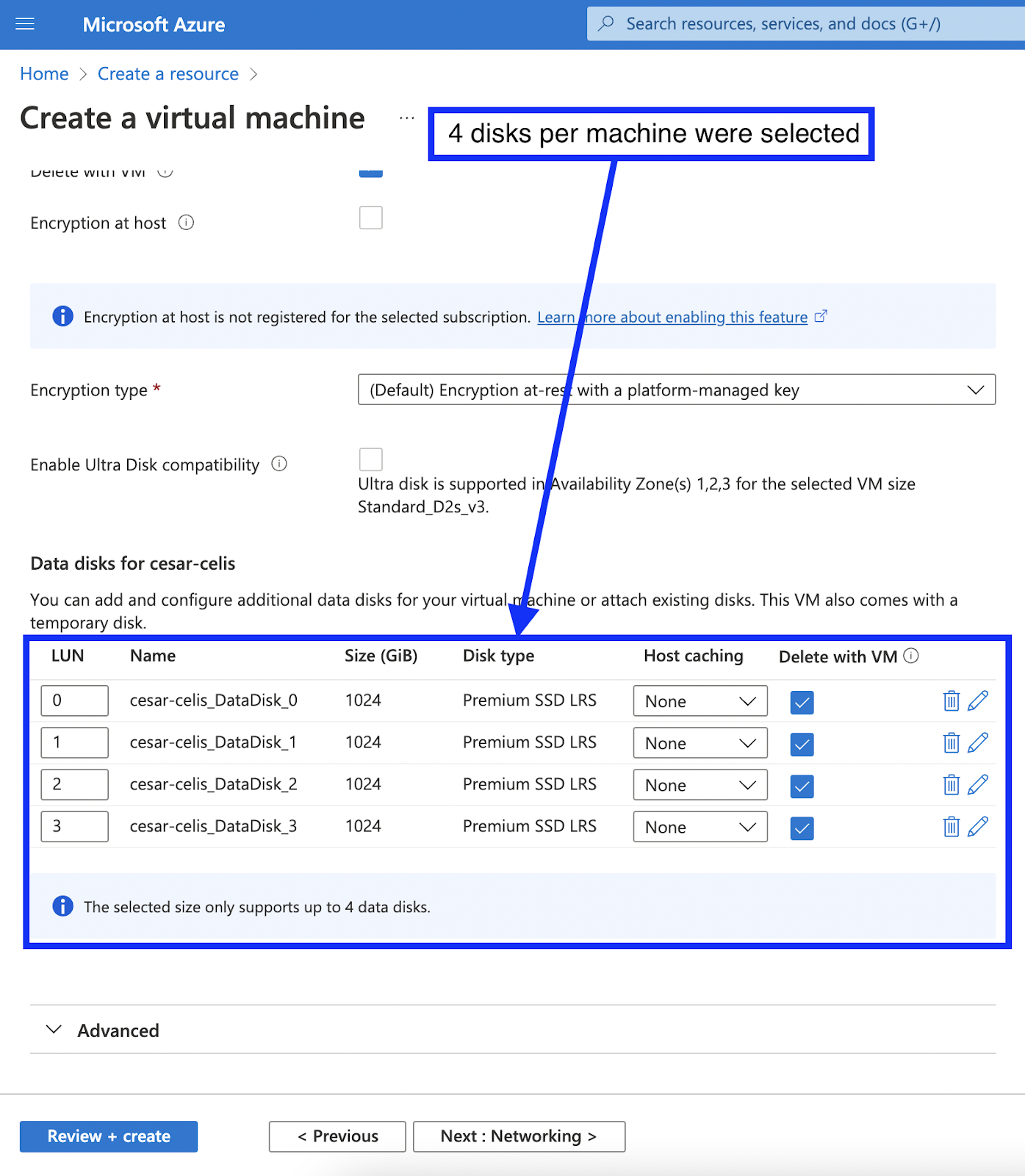Click trash icon for cesar-celis_DataDisk_2
The width and height of the screenshot is (1025, 1176).
coord(951,785)
